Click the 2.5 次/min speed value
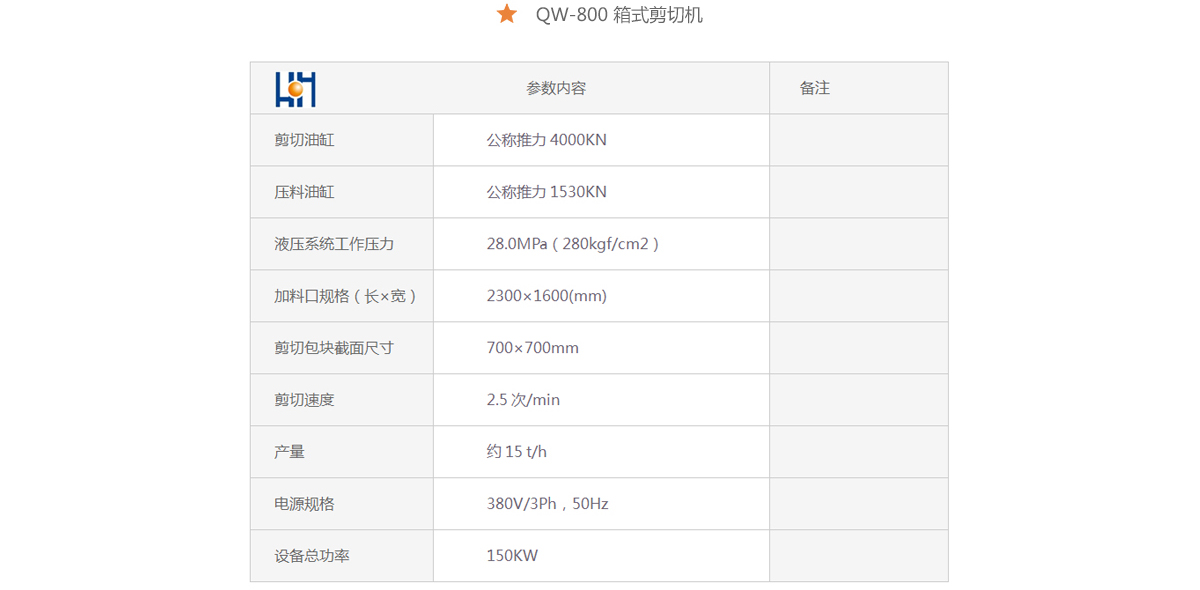 (523, 400)
